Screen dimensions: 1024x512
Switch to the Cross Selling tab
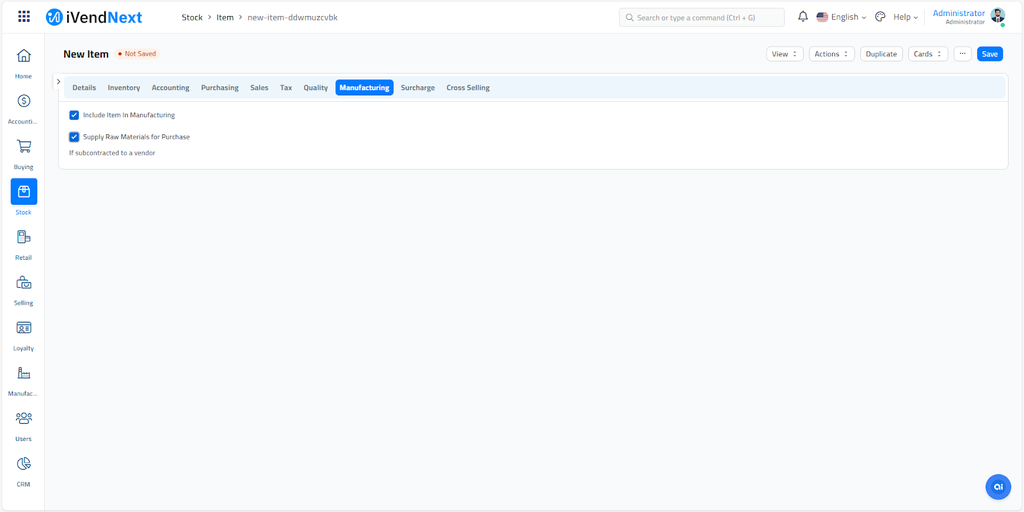click(x=468, y=88)
